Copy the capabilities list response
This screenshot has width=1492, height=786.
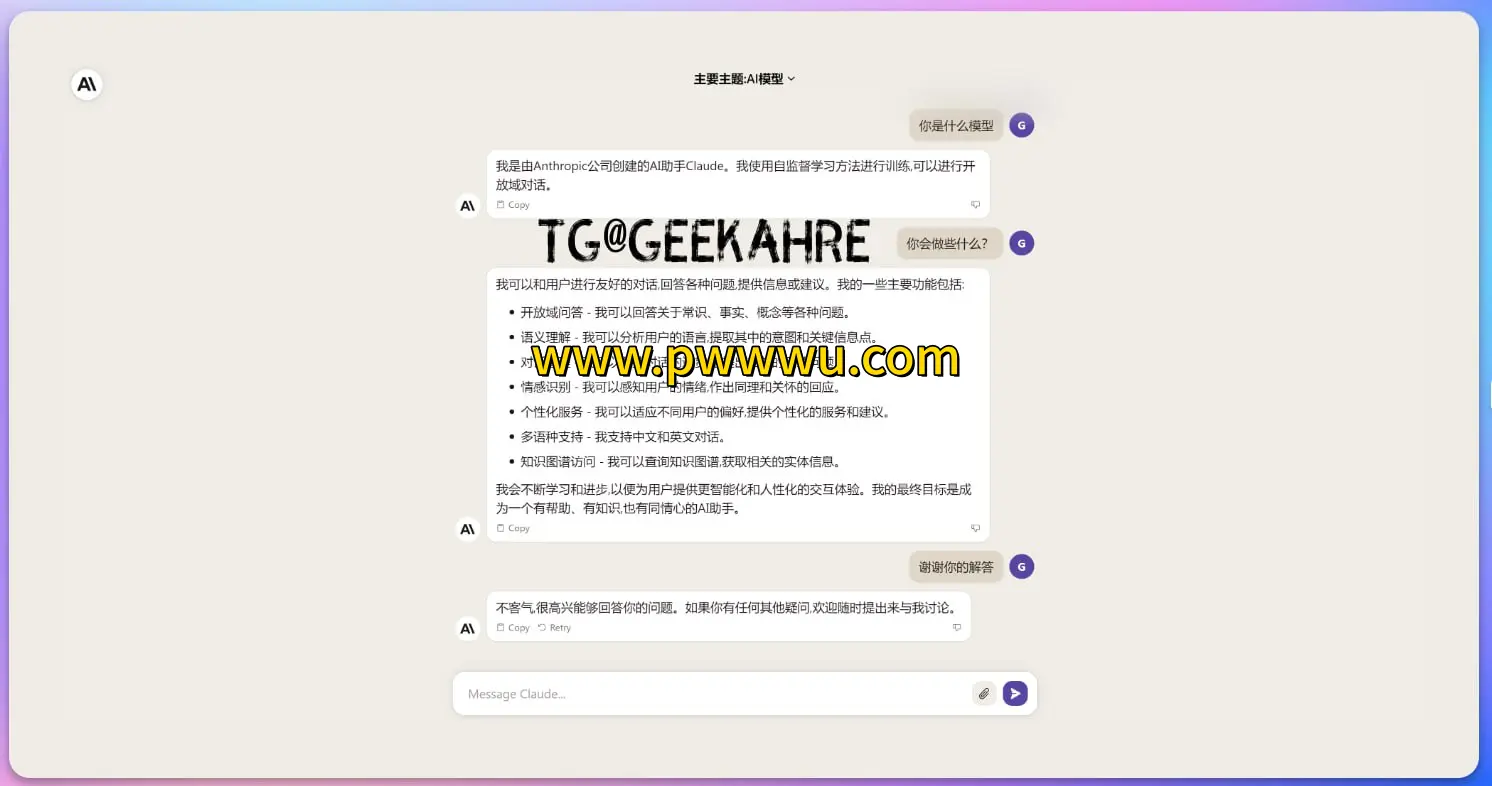[513, 528]
